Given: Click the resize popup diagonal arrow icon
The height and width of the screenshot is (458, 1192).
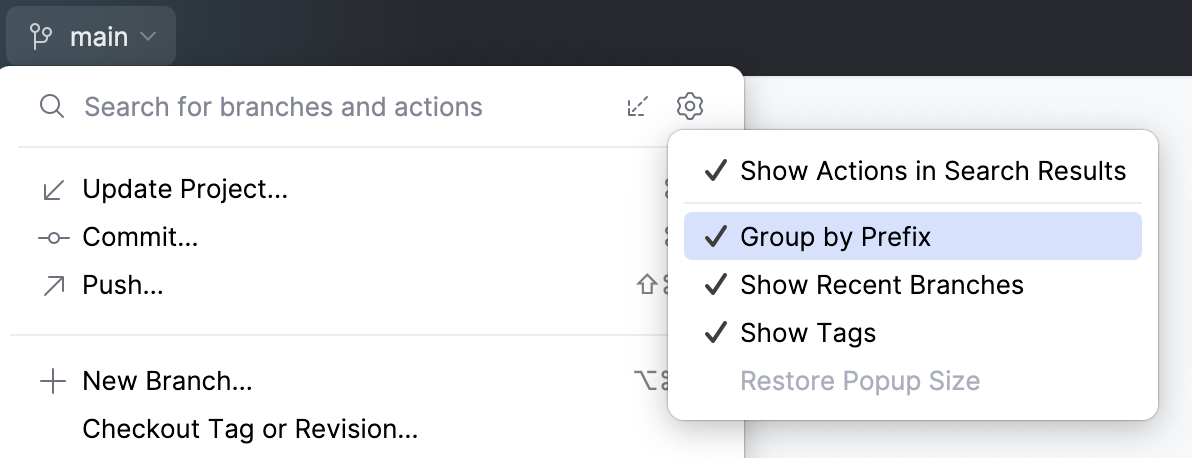Looking at the screenshot, I should click(x=637, y=106).
